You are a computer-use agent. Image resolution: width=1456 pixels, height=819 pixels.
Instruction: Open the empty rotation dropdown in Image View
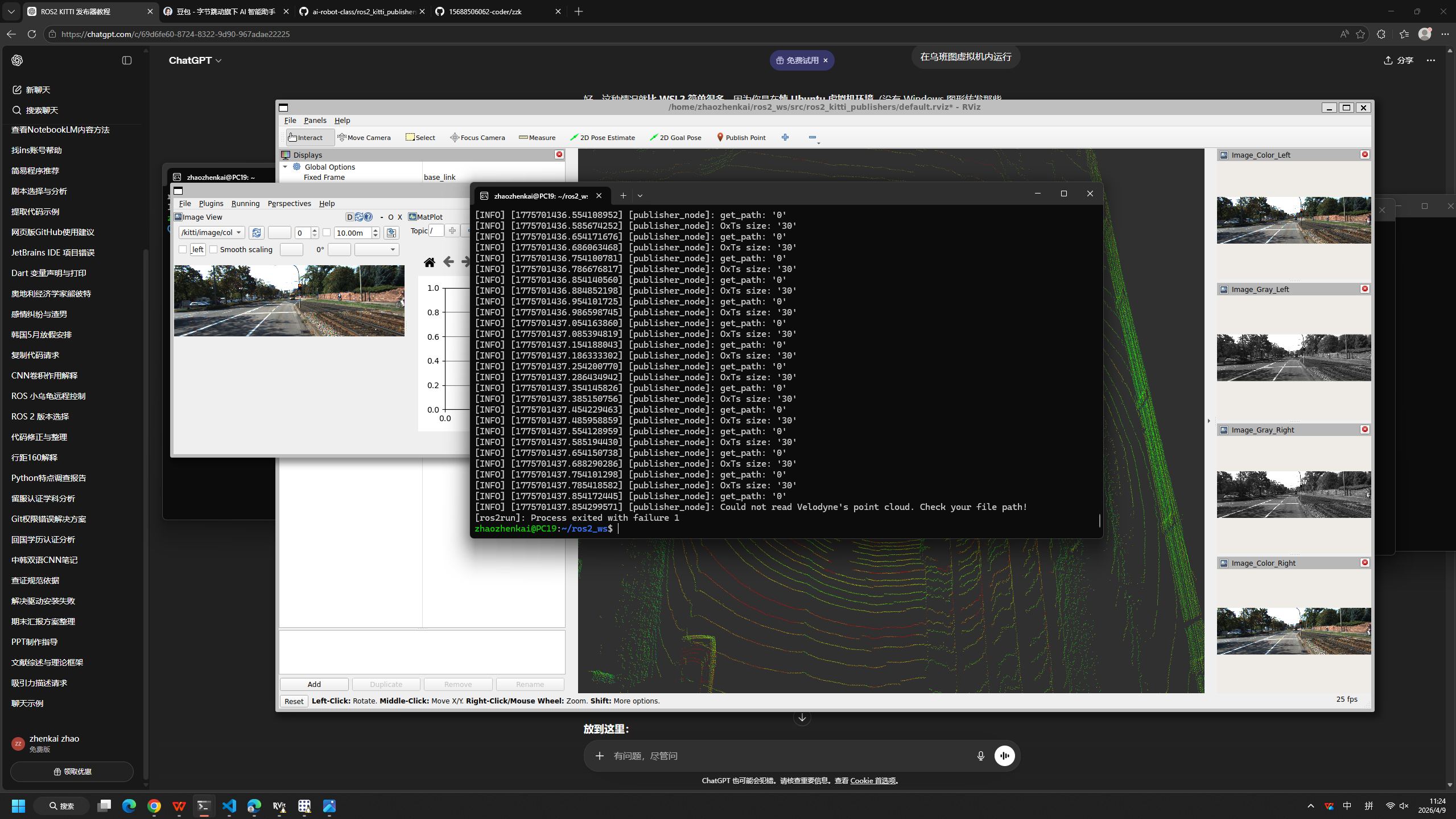point(377,249)
